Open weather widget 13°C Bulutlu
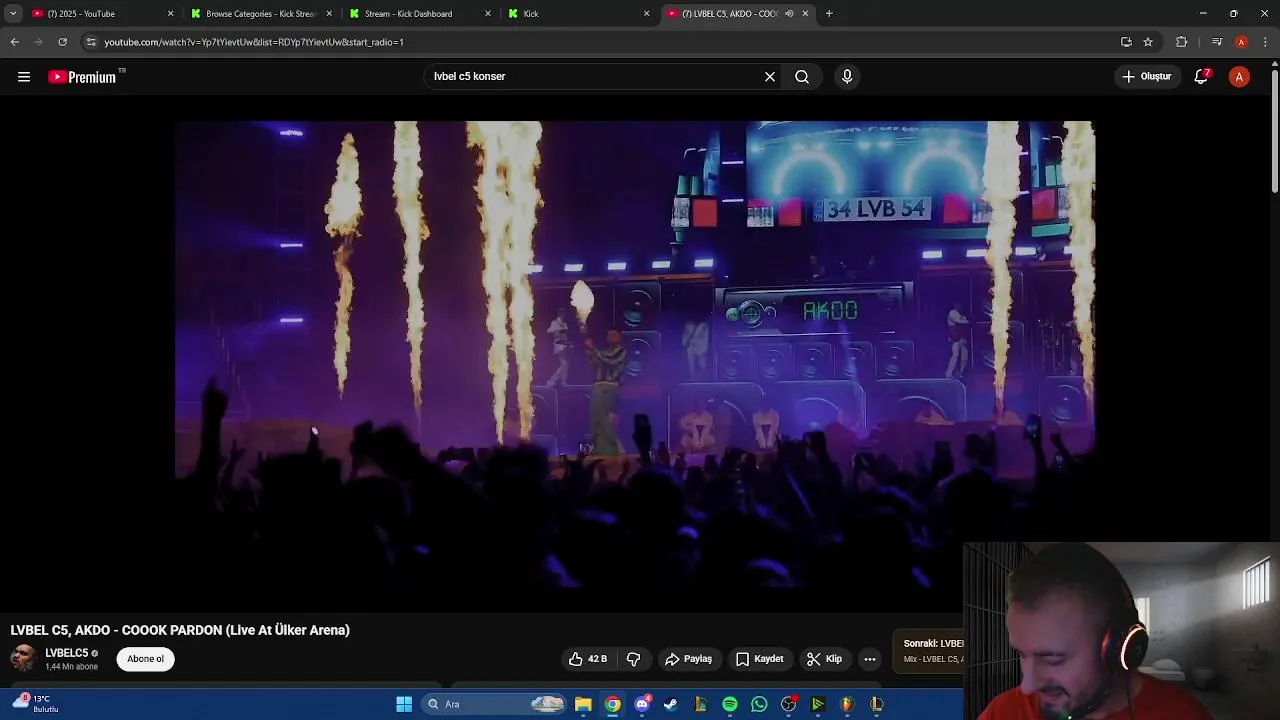This screenshot has width=1280, height=720. coord(36,704)
